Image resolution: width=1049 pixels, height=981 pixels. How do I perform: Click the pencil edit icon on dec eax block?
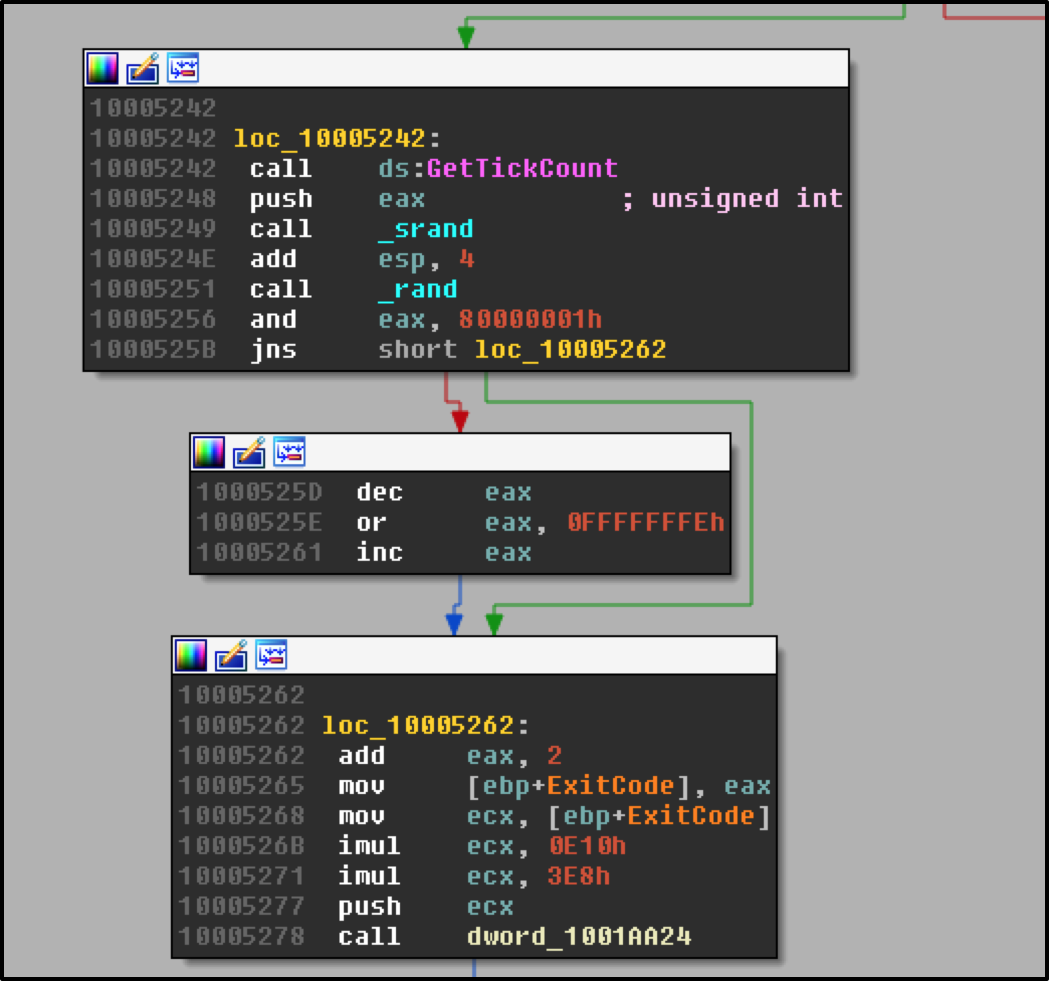pos(250,453)
